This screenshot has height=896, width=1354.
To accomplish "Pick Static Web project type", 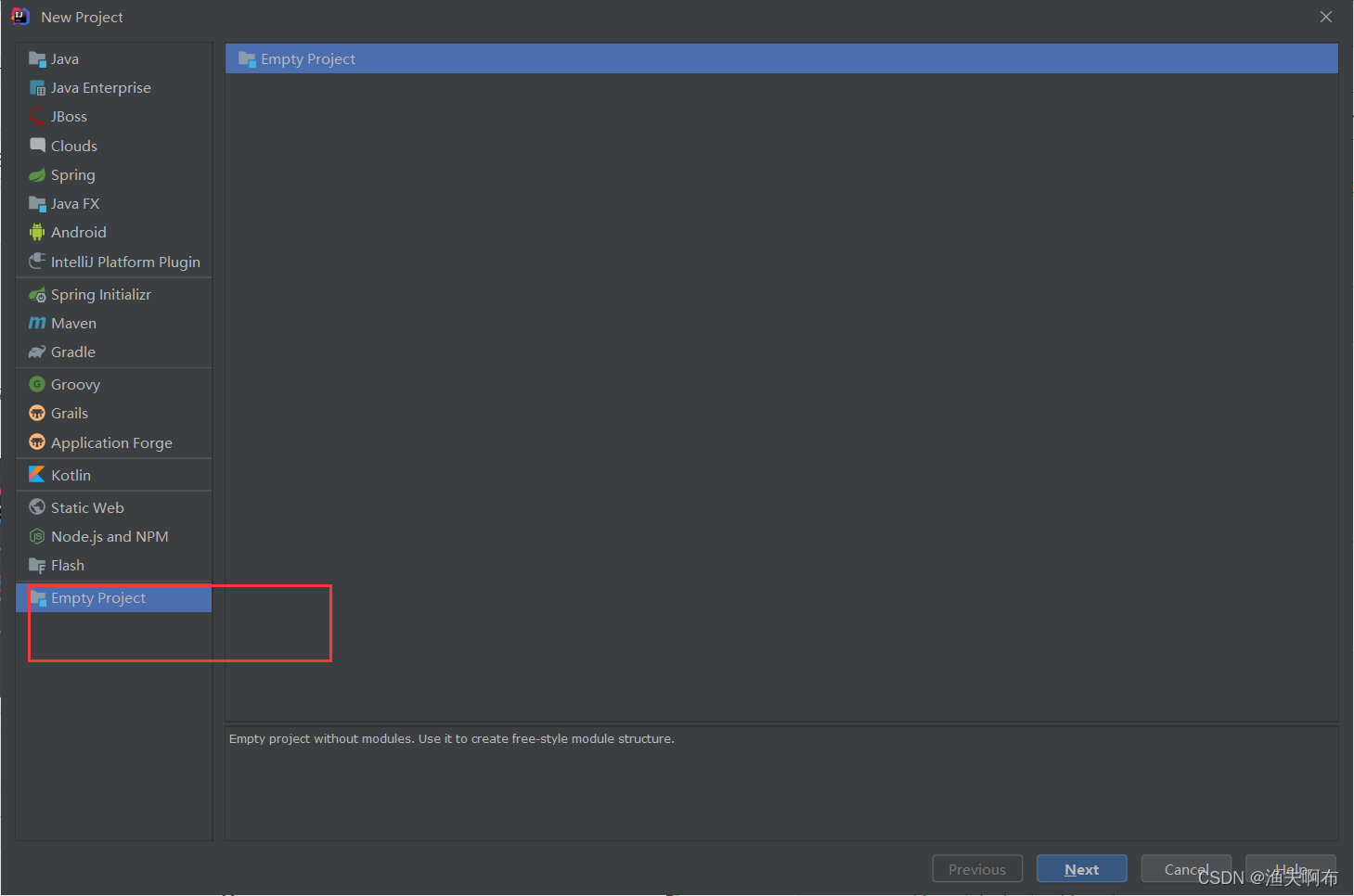I will (114, 507).
